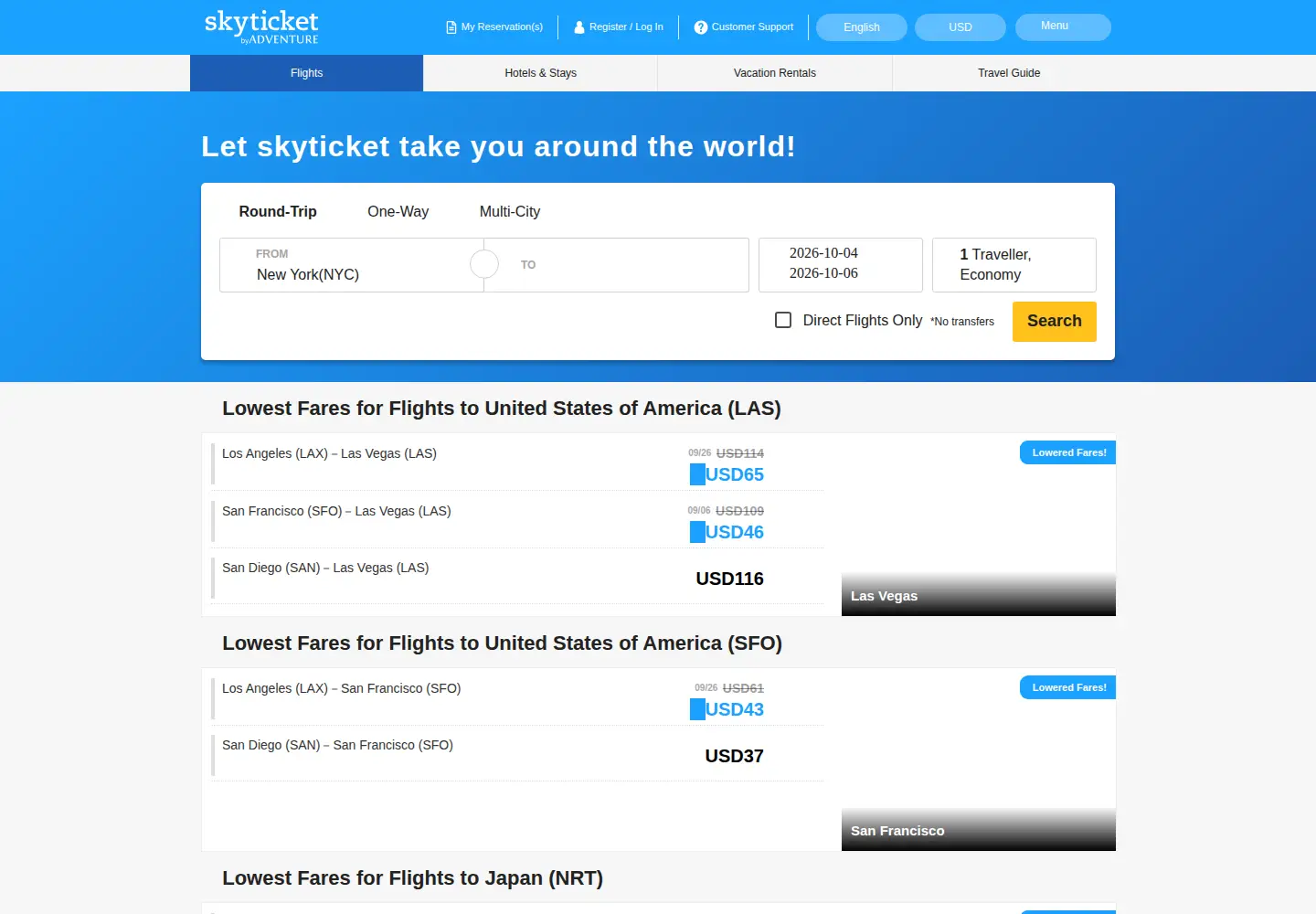Screen dimensions: 1316x914
Task: Click the USD37 fare price
Action: pyautogui.click(x=734, y=756)
